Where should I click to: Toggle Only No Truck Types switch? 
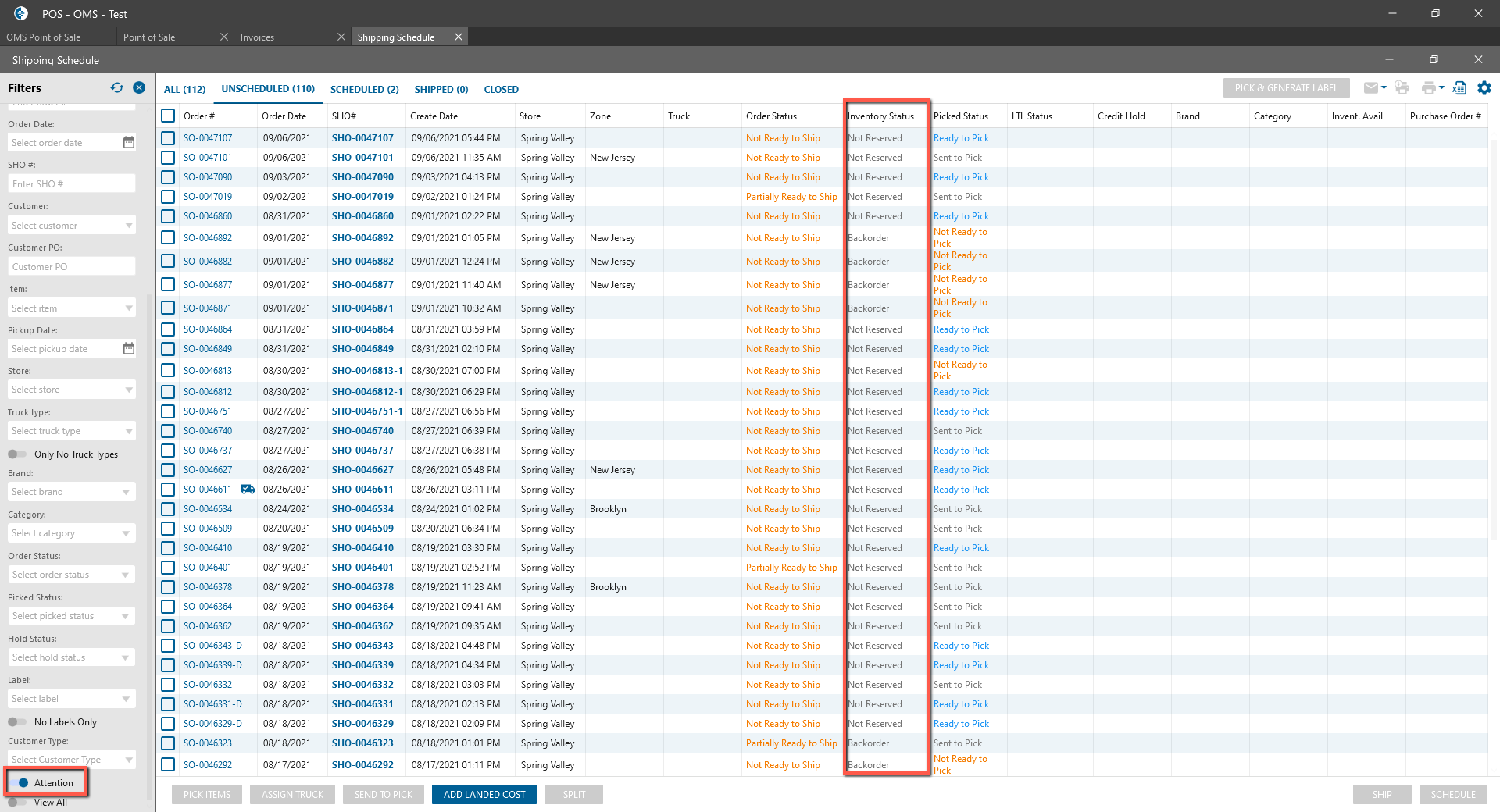(17, 454)
